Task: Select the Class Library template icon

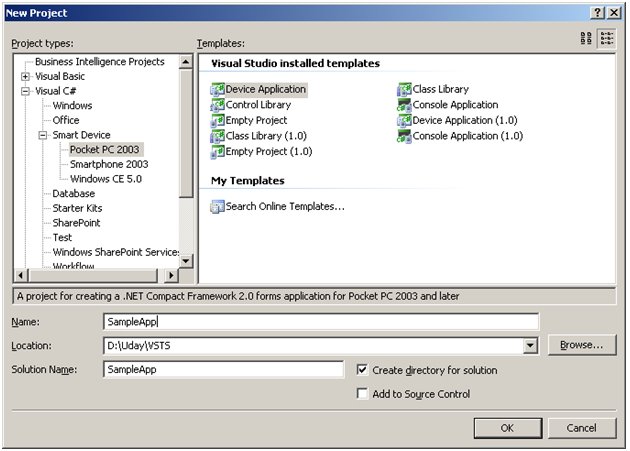Action: [x=404, y=89]
